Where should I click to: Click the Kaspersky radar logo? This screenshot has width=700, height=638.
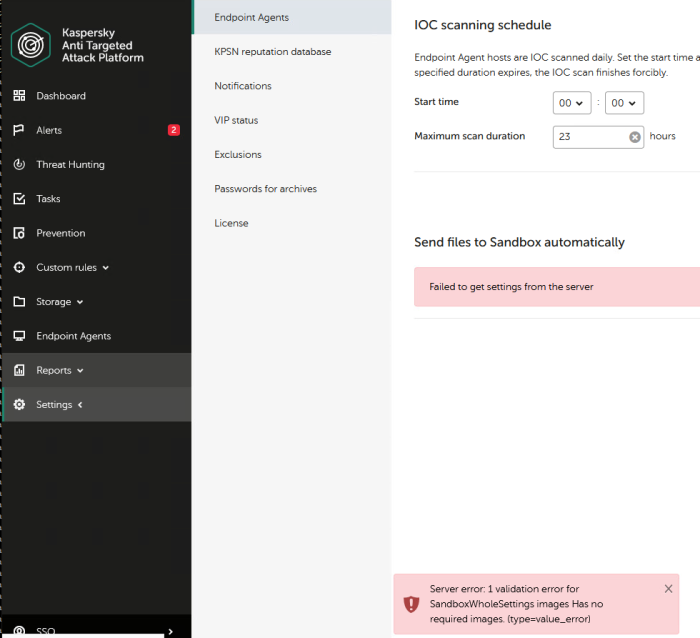[32, 45]
